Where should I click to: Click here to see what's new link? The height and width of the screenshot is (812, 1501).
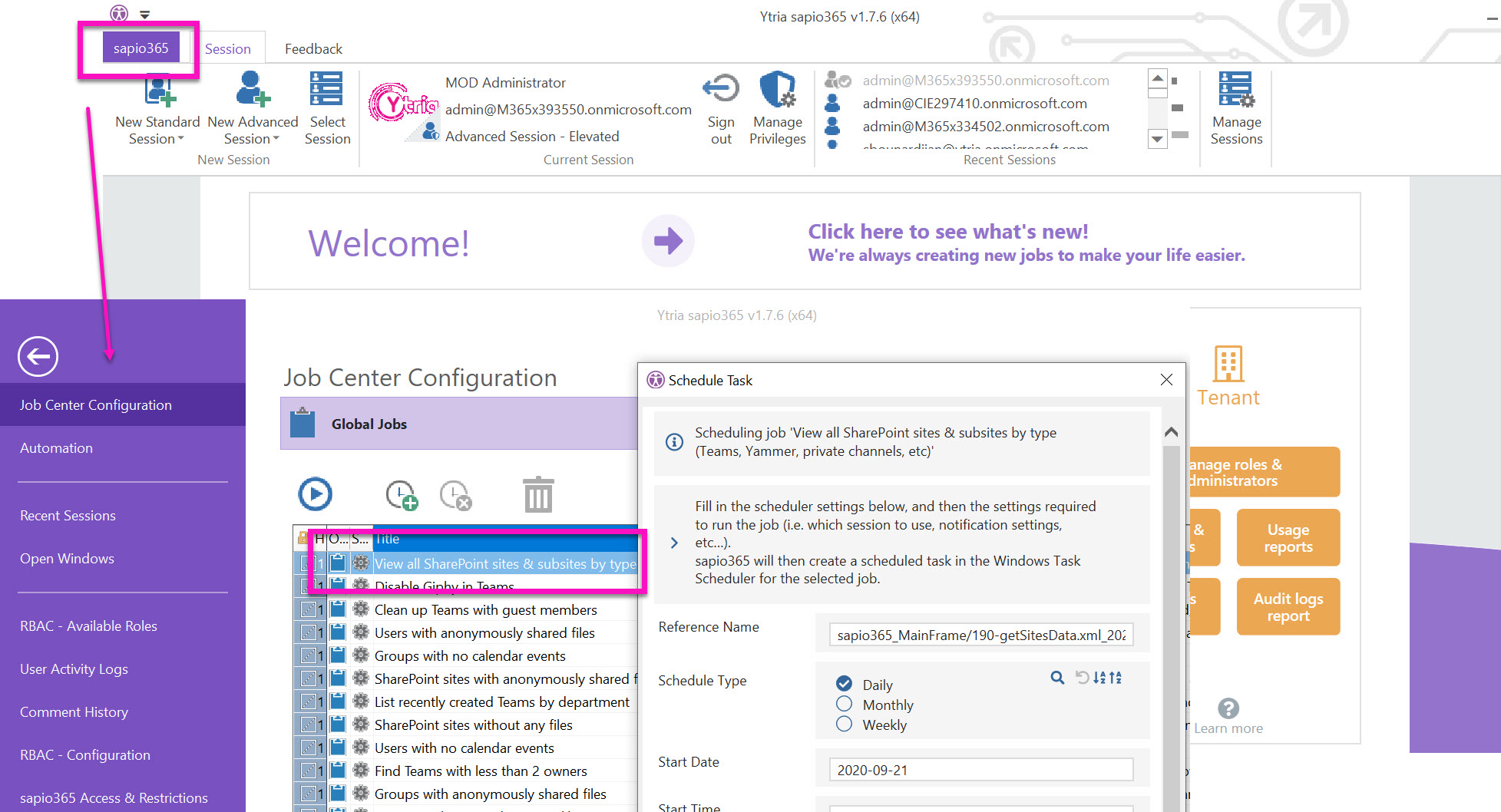pyautogui.click(x=947, y=232)
